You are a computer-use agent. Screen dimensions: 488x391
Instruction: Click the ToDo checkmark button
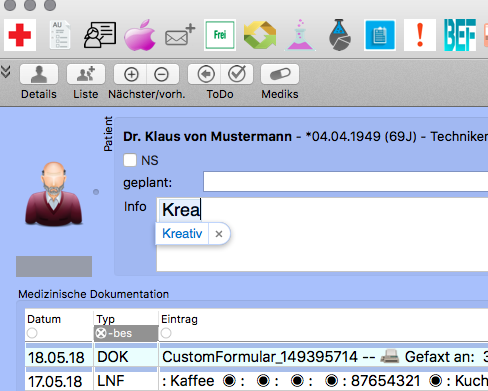[x=237, y=74]
